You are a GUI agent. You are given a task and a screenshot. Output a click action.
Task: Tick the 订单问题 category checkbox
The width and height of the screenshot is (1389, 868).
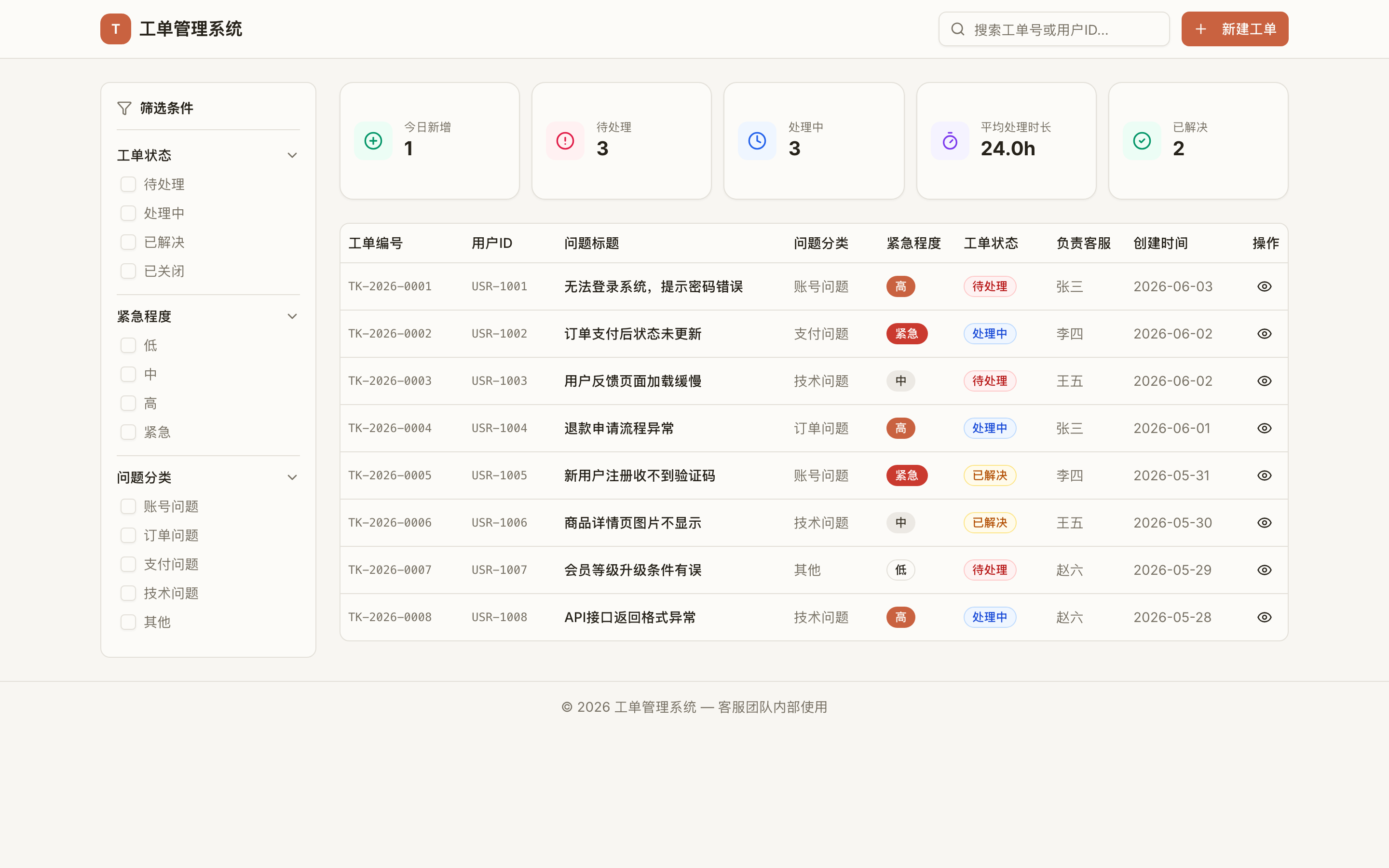[x=128, y=535]
